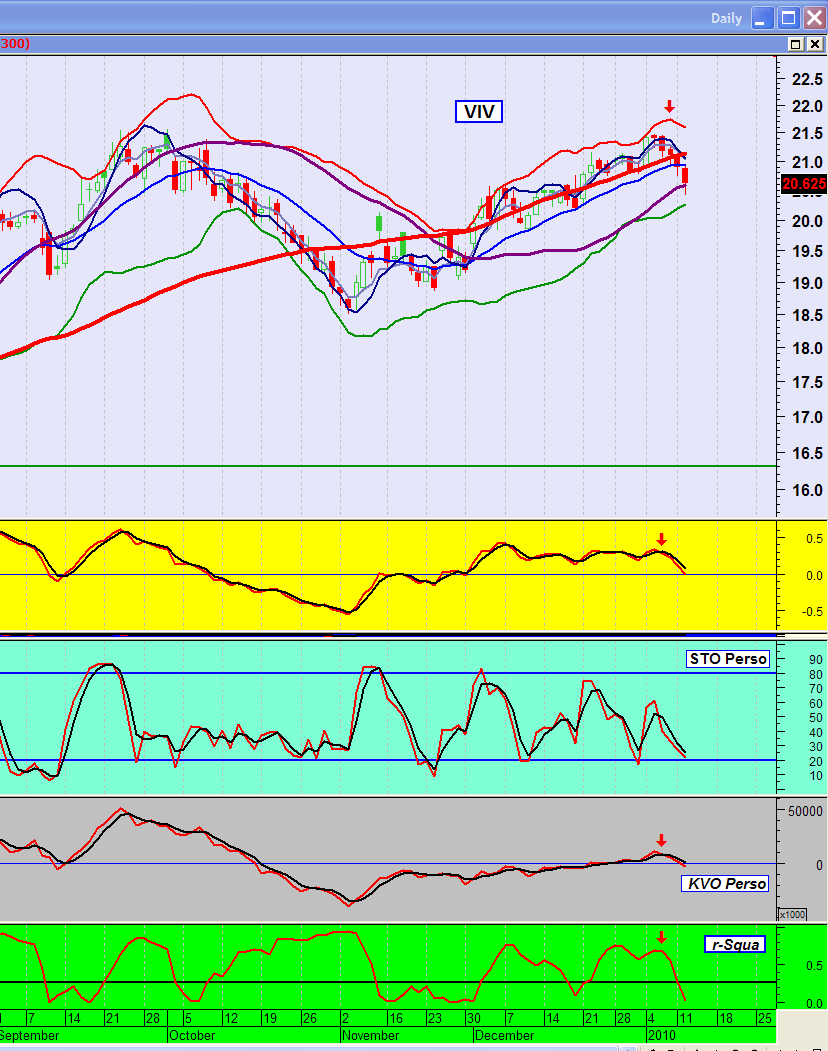Click the 22.5 price axis value
Viewport: 828px width, 1051px height.
pos(807,79)
